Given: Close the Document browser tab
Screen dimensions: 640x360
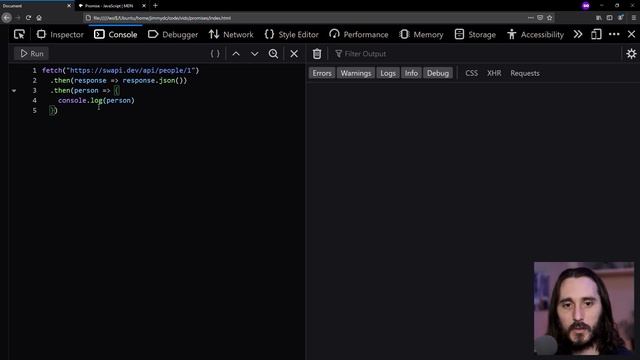Looking at the screenshot, I should (x=69, y=6).
